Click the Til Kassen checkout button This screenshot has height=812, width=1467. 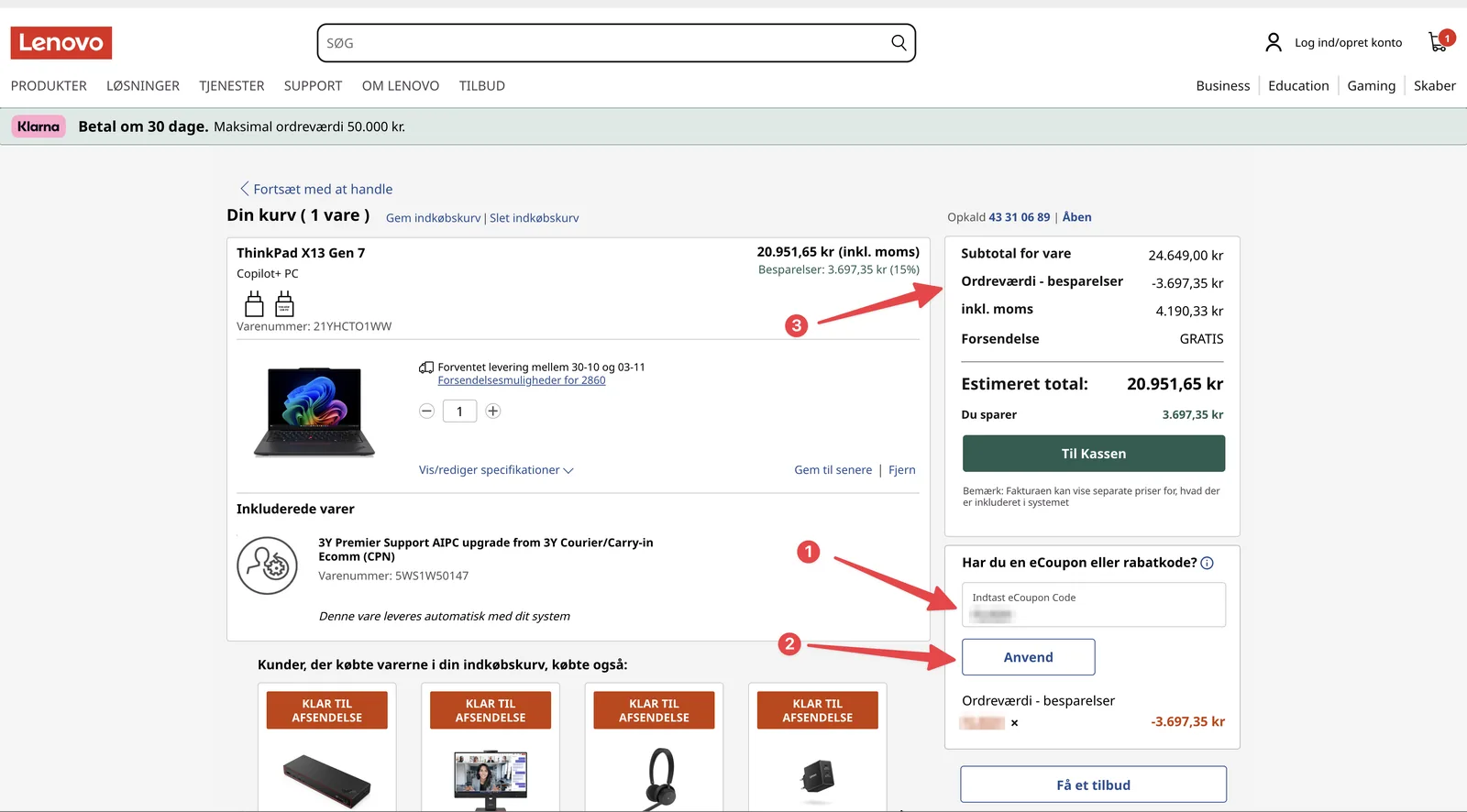[1094, 454]
